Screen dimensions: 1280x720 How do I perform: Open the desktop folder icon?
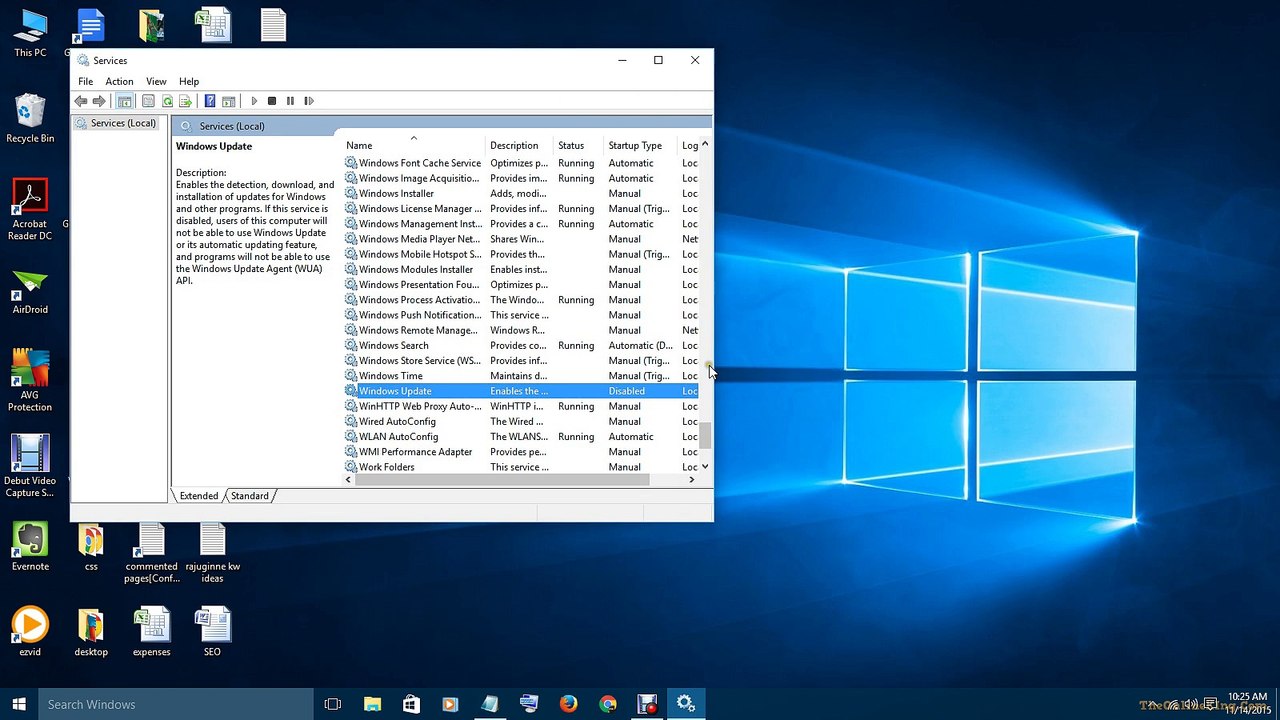(x=91, y=632)
